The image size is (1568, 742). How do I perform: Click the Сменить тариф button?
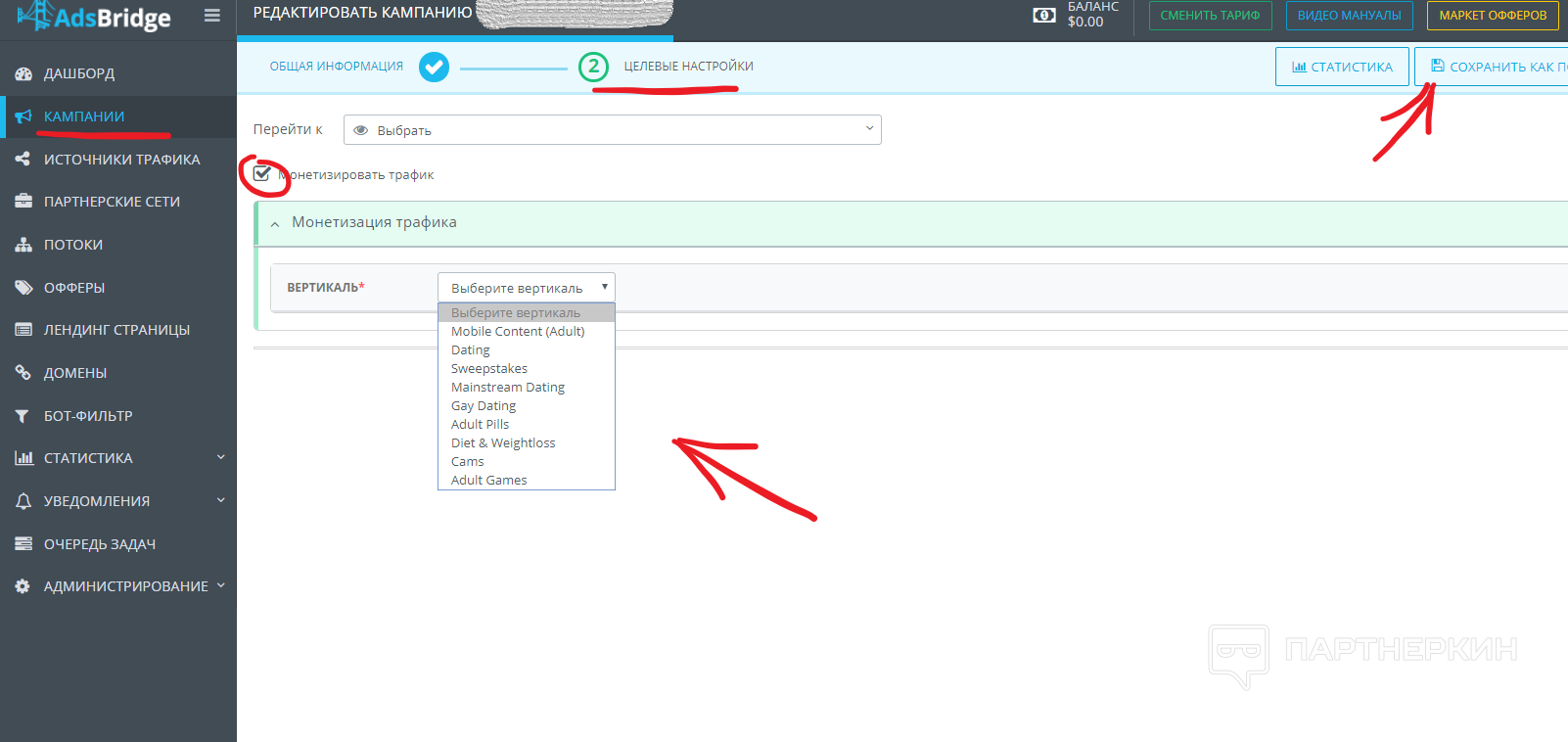coord(1210,16)
